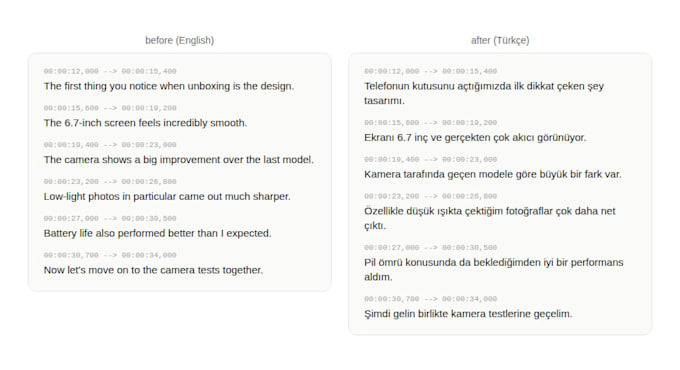The height and width of the screenshot is (370, 680).
Task: Select Turkish line 'Şimdi gelin birlikte'
Action: click(468, 314)
